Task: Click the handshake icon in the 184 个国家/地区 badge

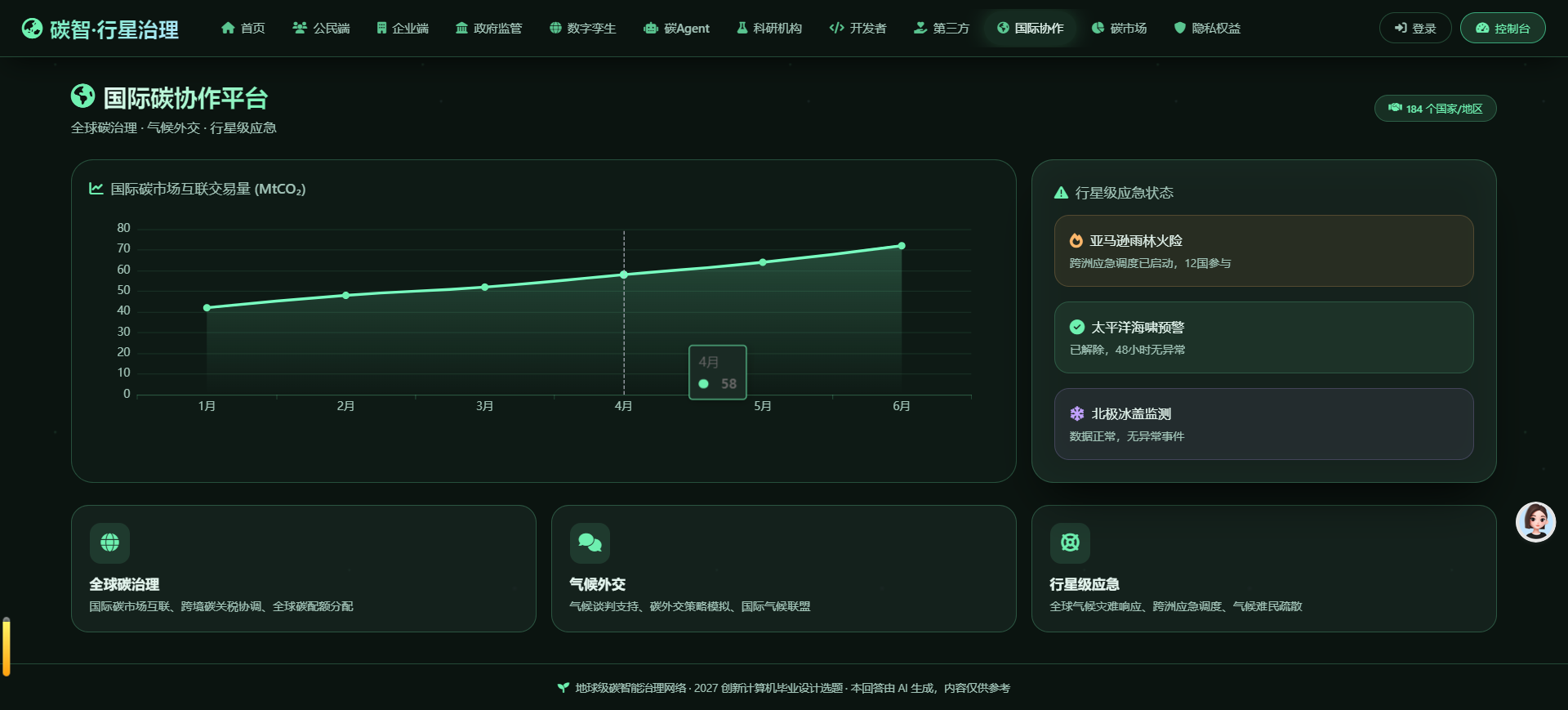Action: pos(1395,108)
